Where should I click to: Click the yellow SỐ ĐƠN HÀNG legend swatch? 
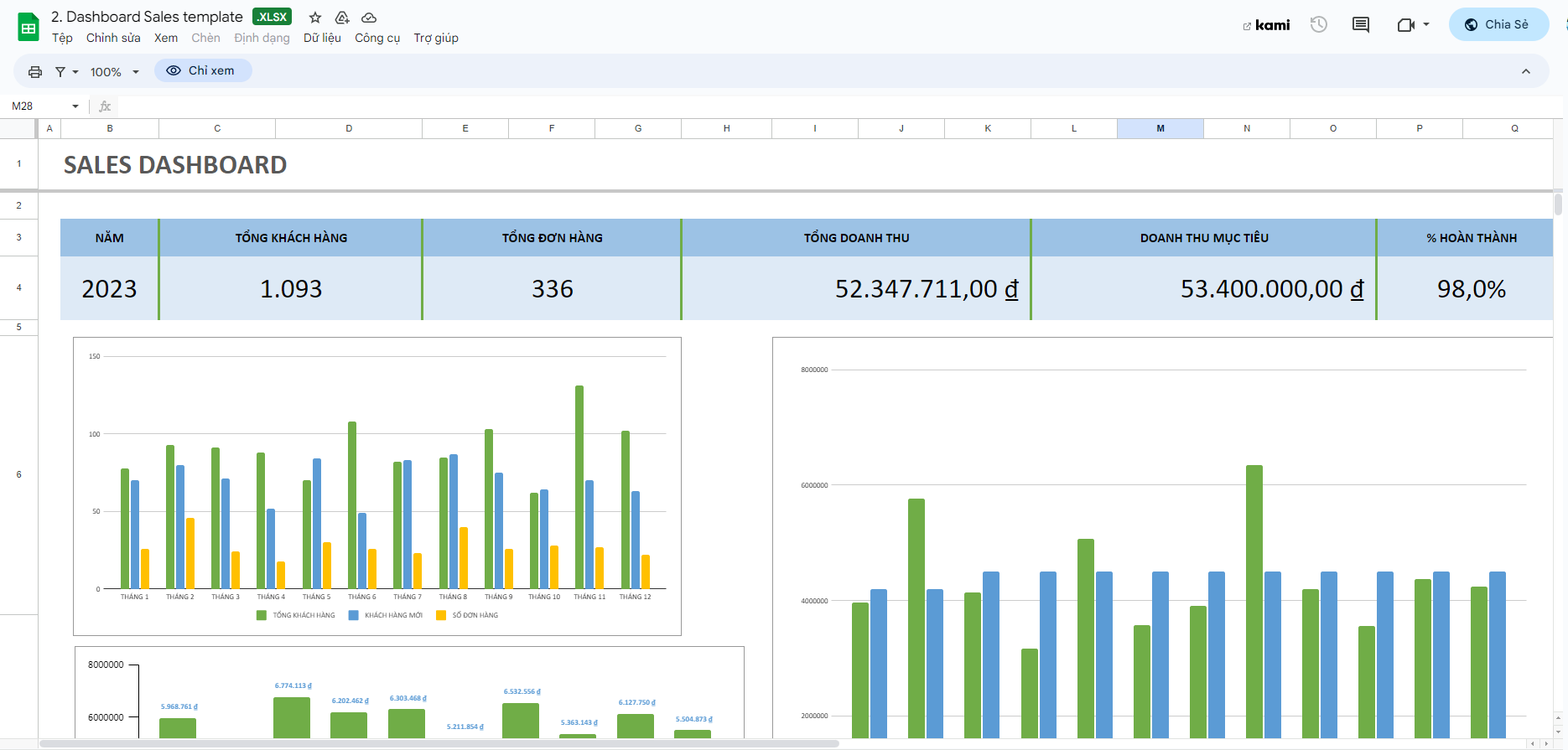441,615
